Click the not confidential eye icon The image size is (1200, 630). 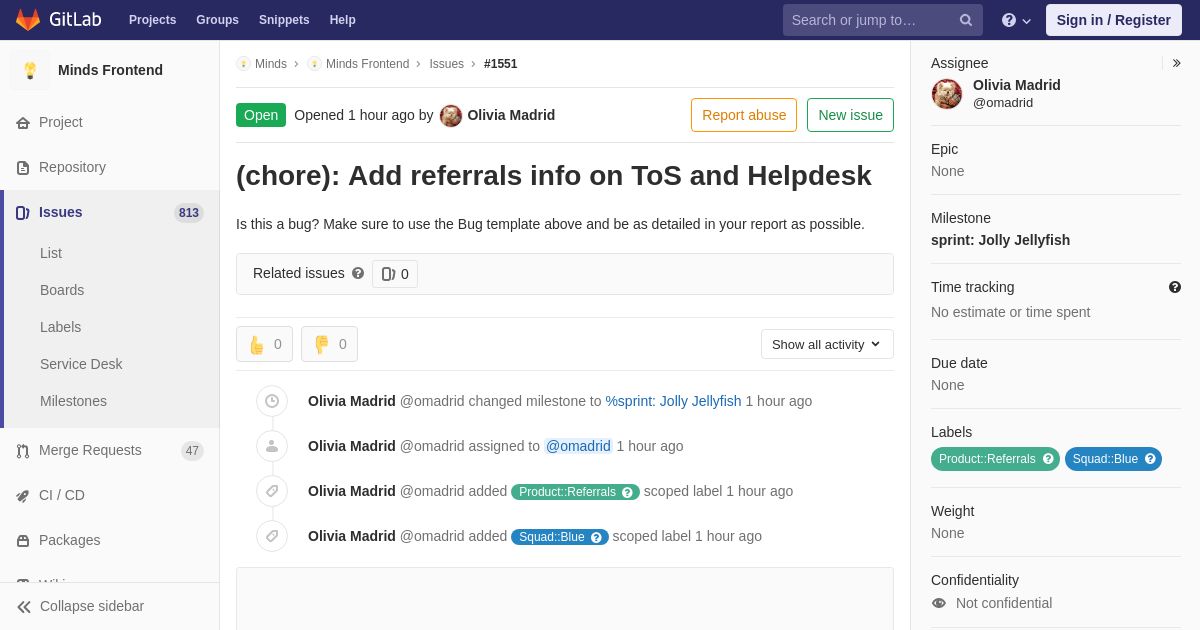click(939, 603)
